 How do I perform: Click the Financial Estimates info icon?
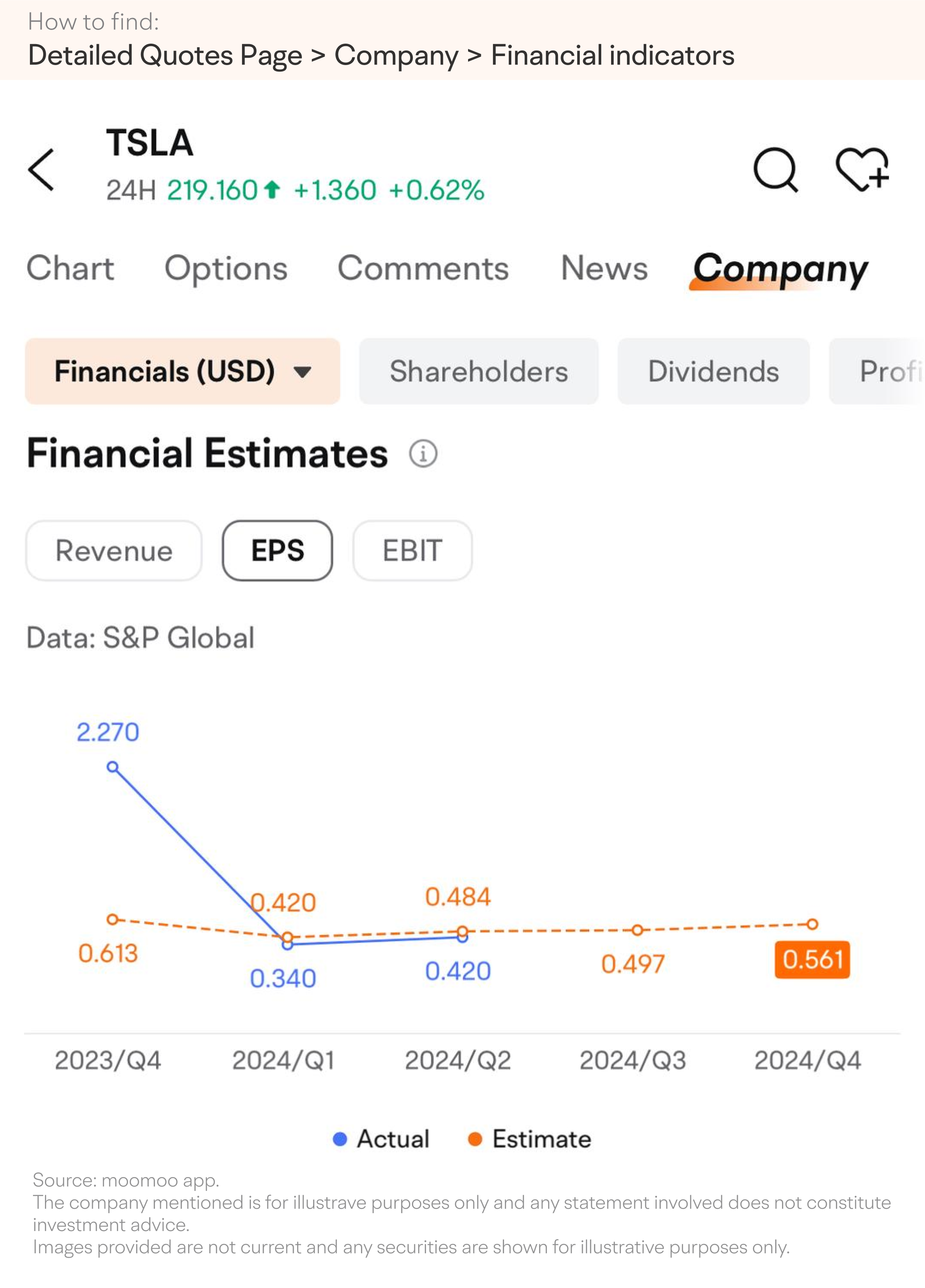pos(423,454)
